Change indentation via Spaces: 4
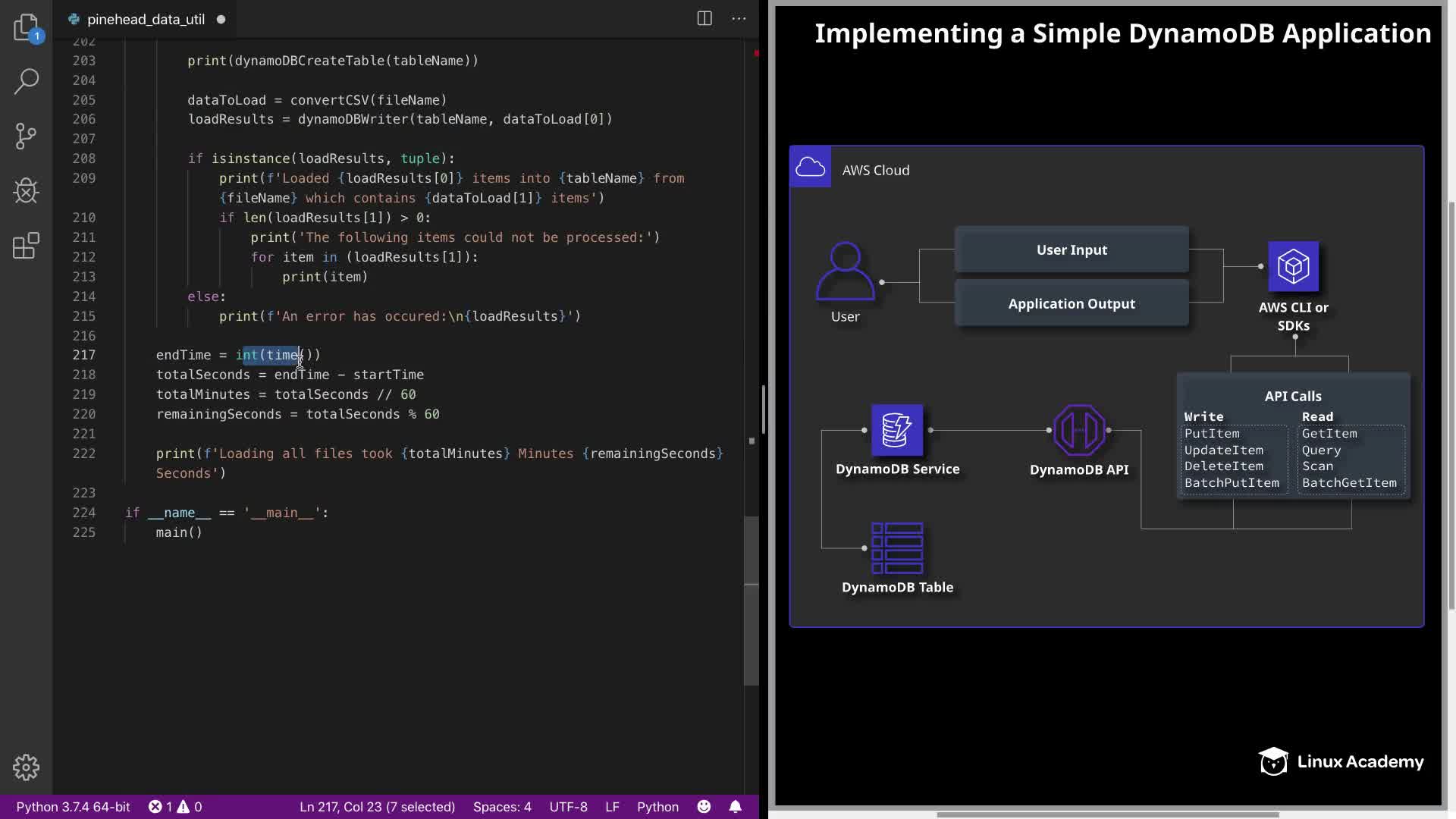Viewport: 1456px width, 819px height. tap(502, 806)
